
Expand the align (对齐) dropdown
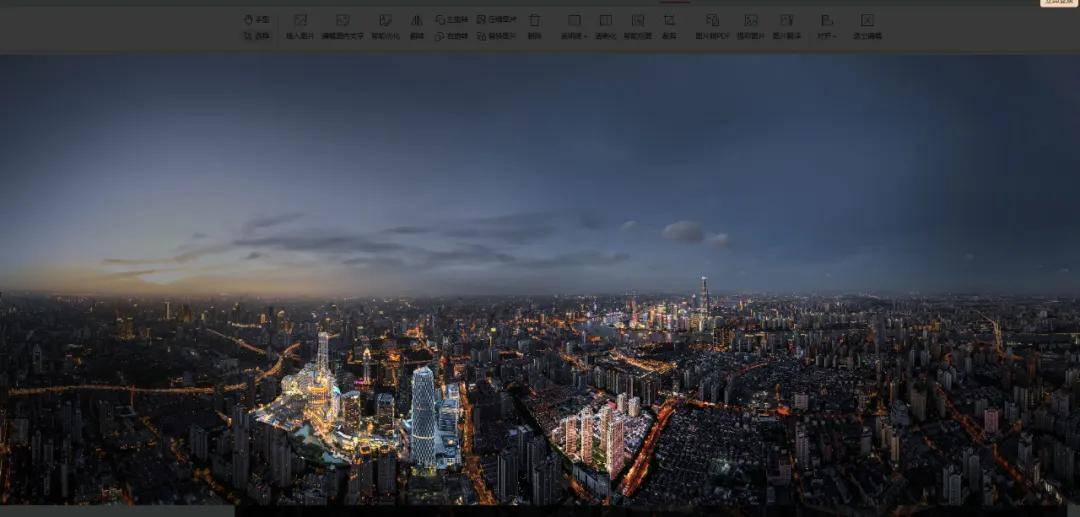tap(826, 26)
